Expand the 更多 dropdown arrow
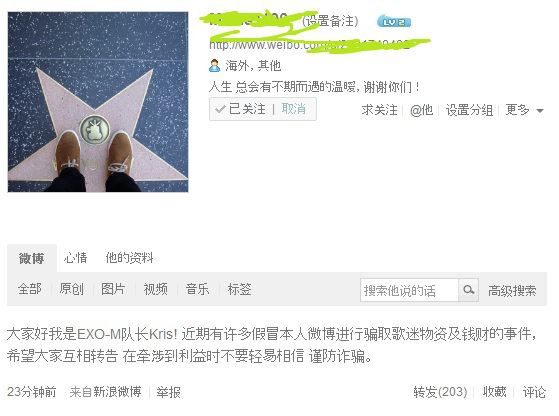Image resolution: width=559 pixels, height=416 pixels. [x=540, y=111]
